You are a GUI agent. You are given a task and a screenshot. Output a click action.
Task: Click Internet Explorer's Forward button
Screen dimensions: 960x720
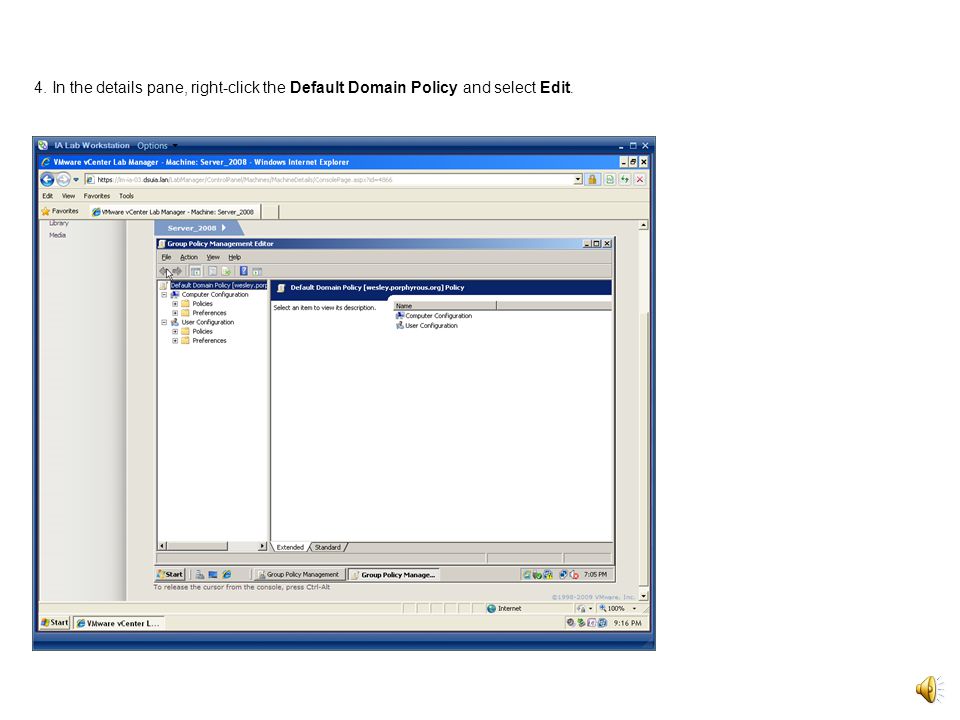click(63, 179)
